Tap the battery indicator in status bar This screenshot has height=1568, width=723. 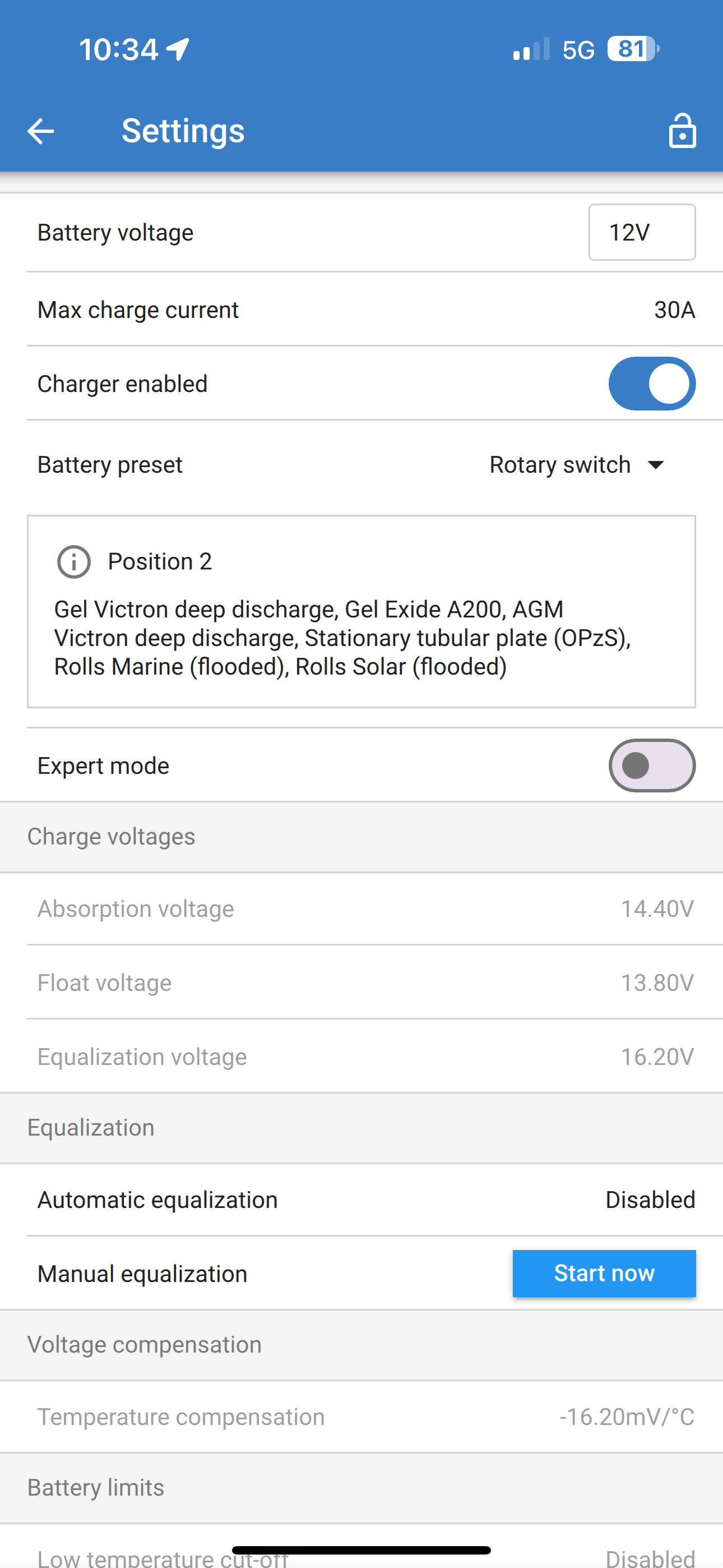point(633,49)
